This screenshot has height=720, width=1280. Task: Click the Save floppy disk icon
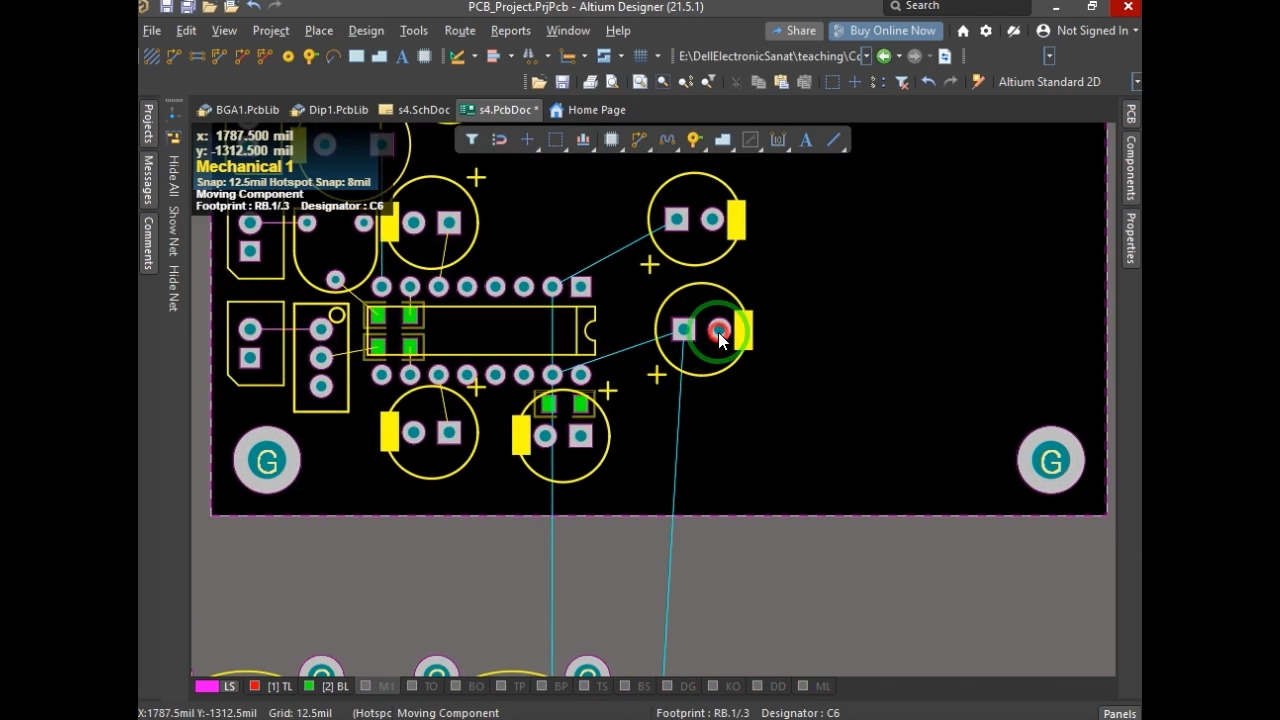tap(562, 82)
